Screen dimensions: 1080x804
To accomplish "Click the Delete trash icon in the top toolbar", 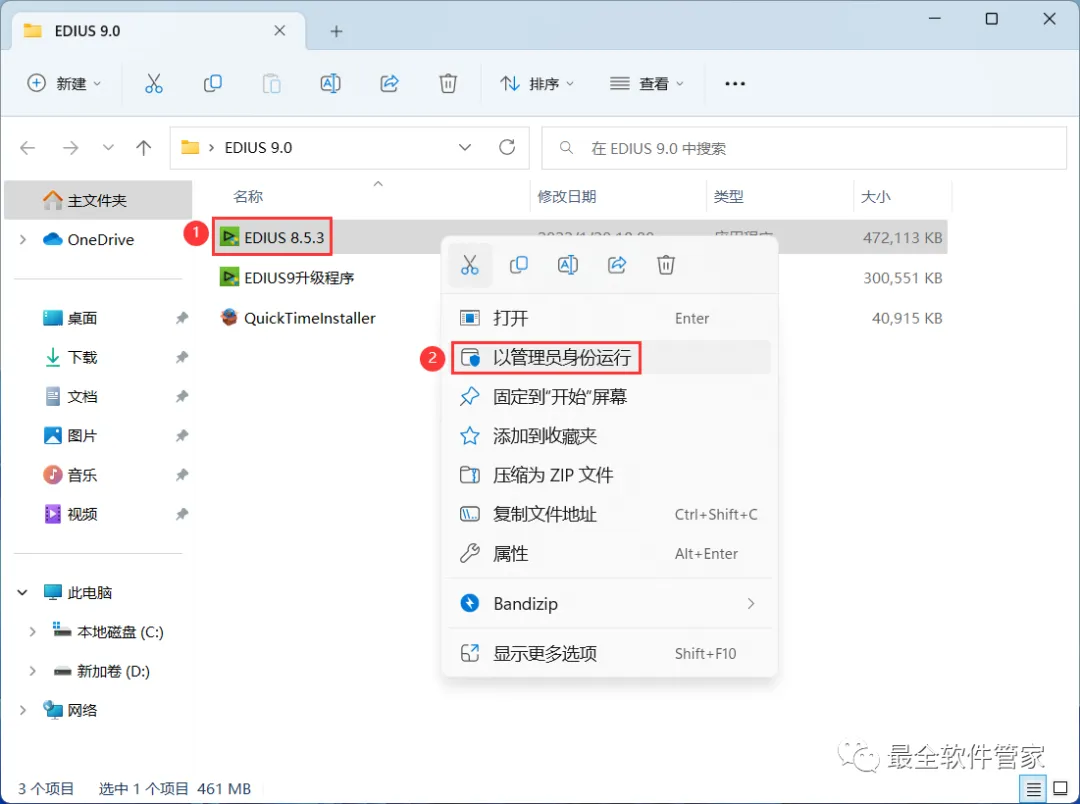I will click(x=448, y=83).
